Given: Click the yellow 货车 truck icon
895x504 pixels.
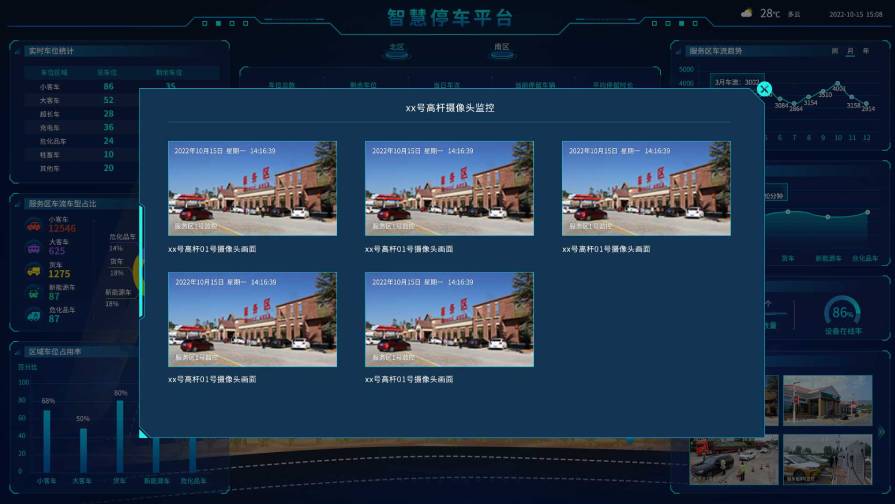Looking at the screenshot, I should click(x=34, y=271).
